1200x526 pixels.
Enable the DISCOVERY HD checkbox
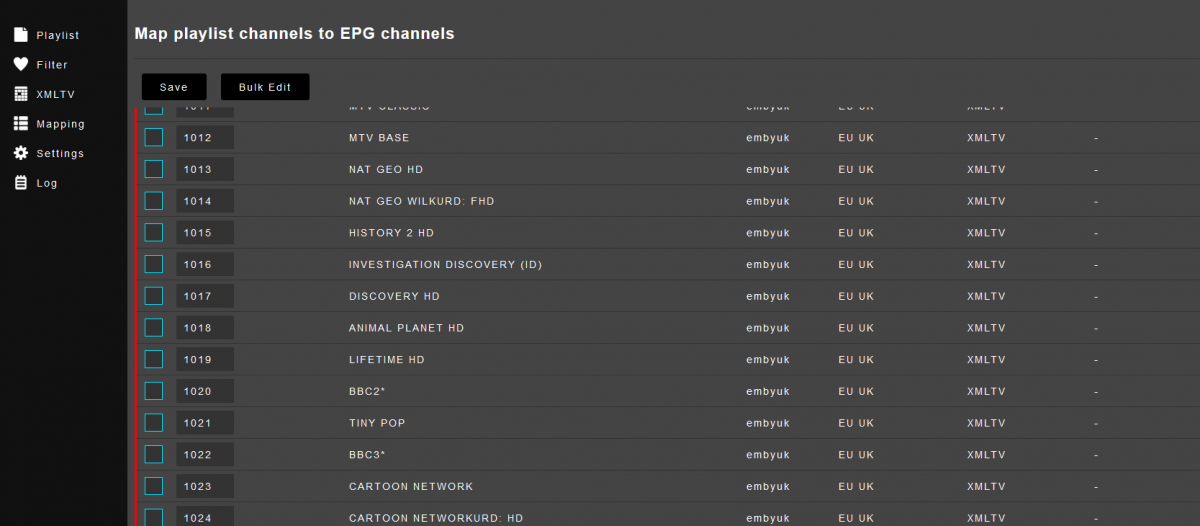(154, 296)
